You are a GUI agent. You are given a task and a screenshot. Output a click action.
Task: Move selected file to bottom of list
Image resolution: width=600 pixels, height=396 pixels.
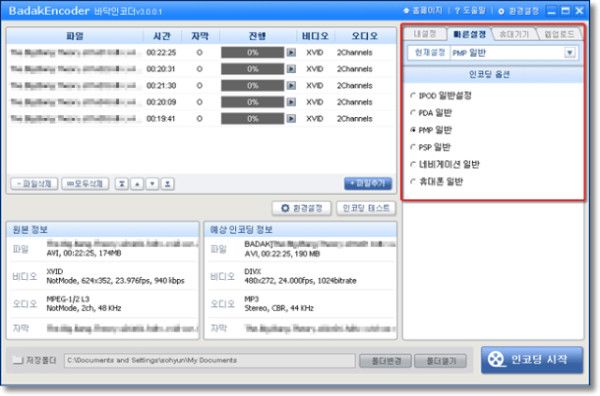click(x=168, y=184)
